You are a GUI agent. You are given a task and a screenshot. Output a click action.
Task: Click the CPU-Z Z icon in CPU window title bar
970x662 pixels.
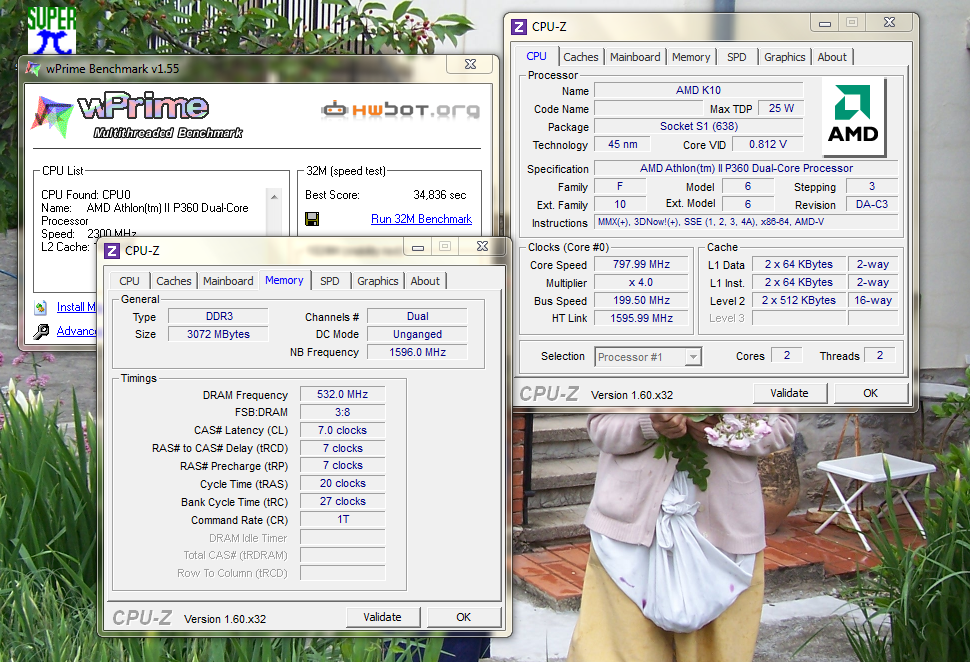point(519,27)
